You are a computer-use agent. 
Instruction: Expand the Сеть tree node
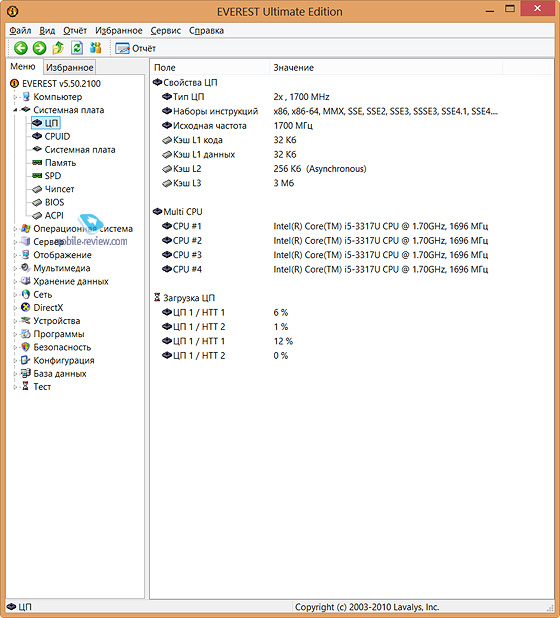15,294
